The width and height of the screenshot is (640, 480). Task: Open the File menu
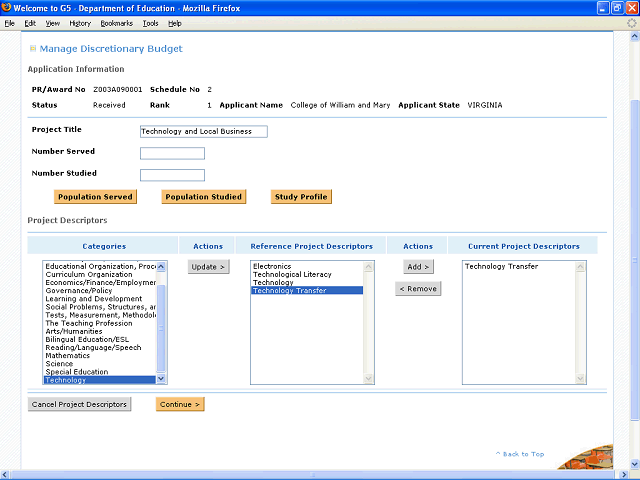point(10,22)
